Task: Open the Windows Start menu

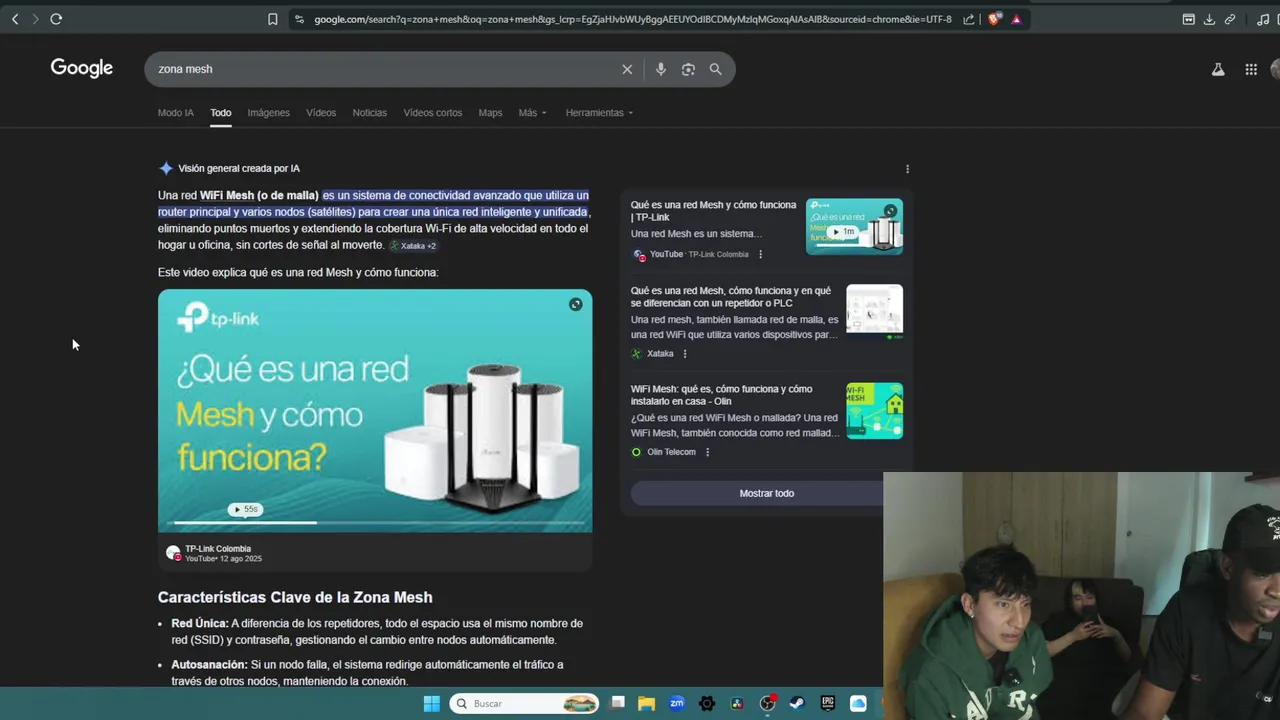Action: [432, 704]
